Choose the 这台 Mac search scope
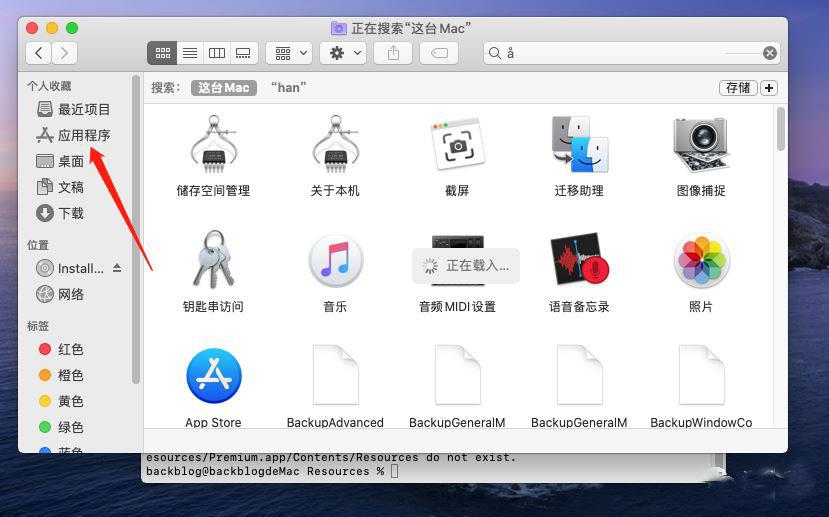 click(x=223, y=88)
